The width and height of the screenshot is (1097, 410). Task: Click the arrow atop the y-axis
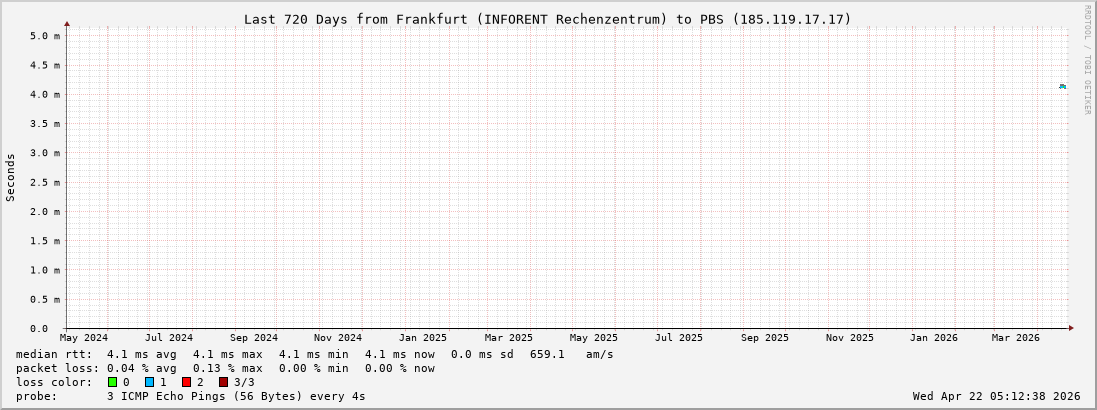click(67, 23)
